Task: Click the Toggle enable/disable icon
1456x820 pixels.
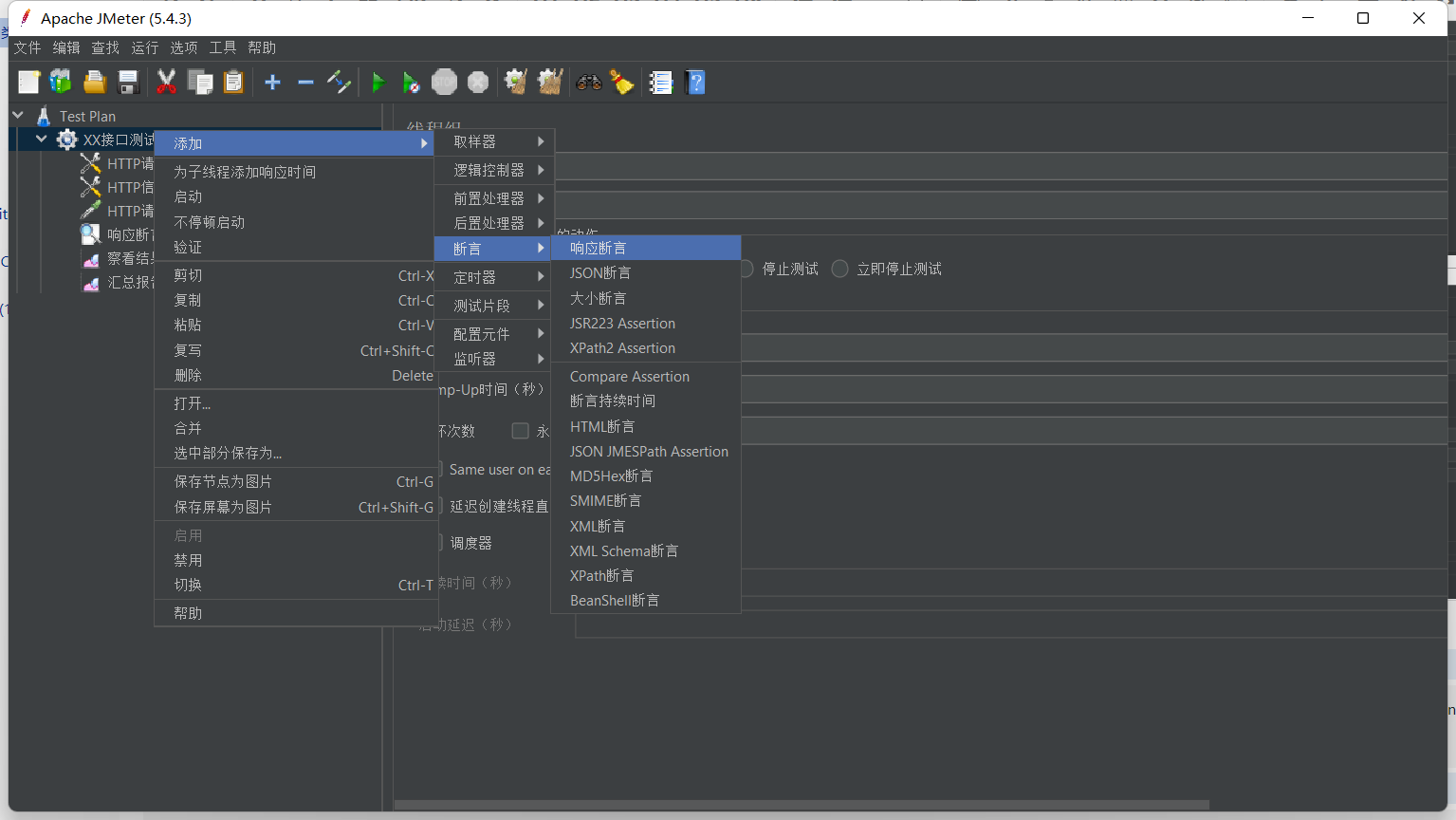Action: click(339, 83)
